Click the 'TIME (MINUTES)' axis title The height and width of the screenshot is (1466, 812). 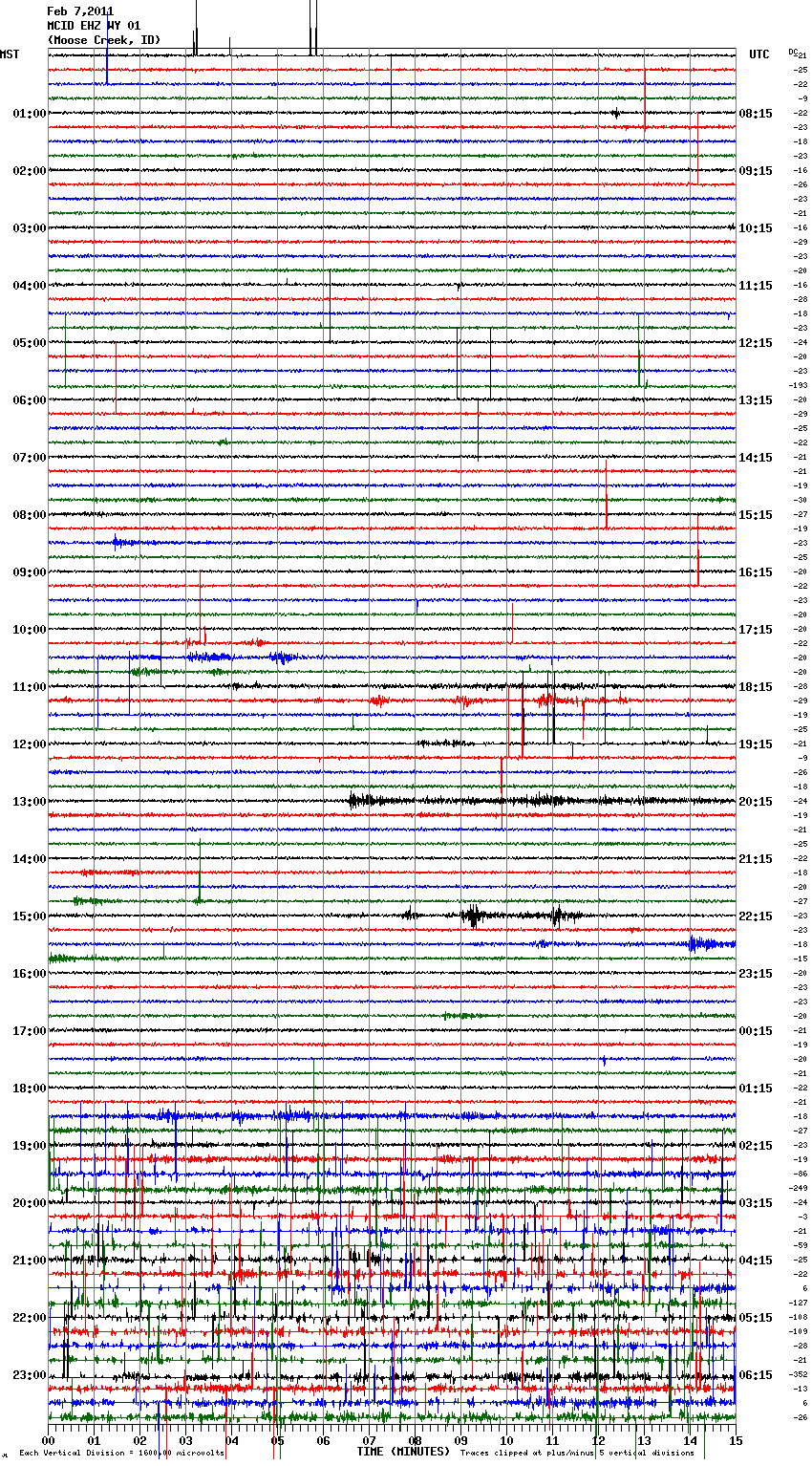point(403,1452)
